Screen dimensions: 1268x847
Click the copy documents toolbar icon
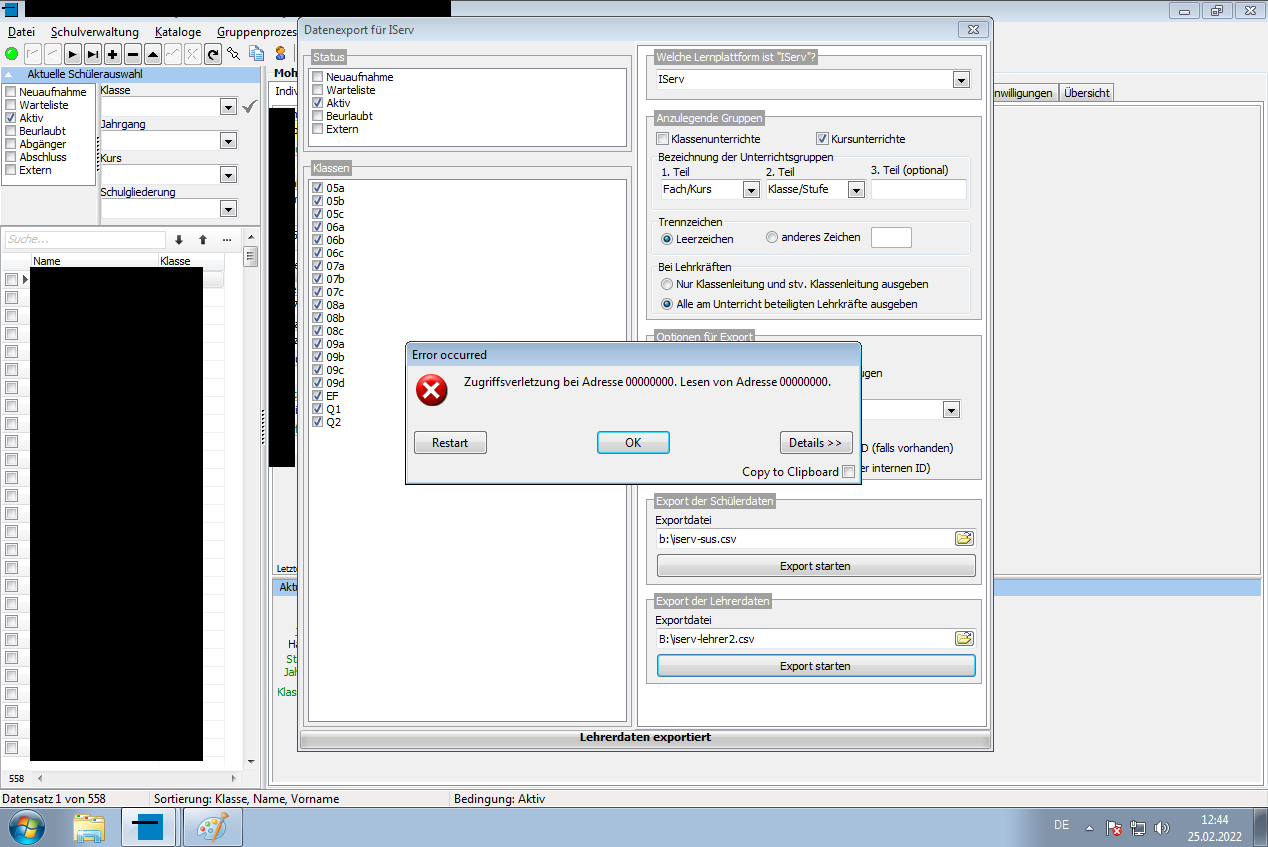point(256,54)
